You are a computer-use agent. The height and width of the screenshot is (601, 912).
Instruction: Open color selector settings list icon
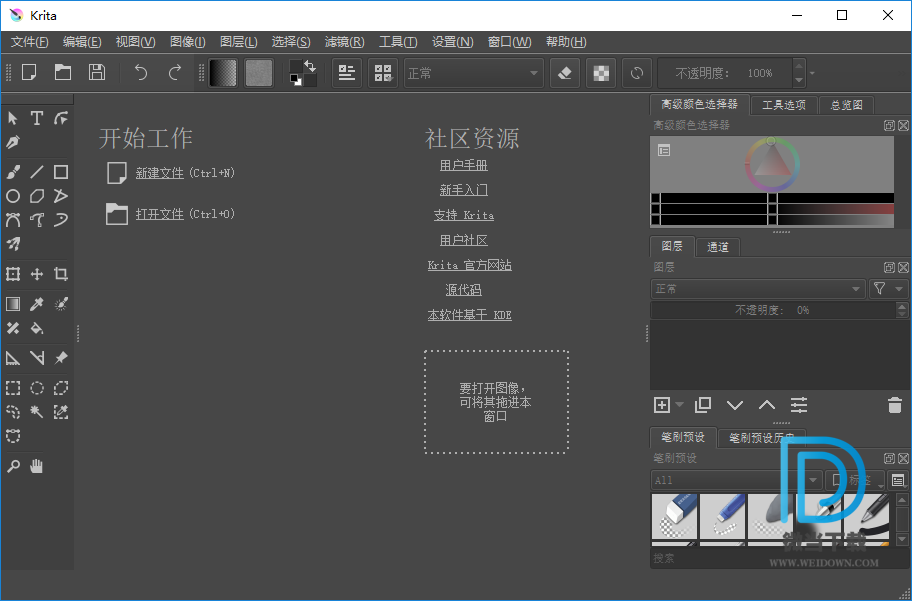664,151
